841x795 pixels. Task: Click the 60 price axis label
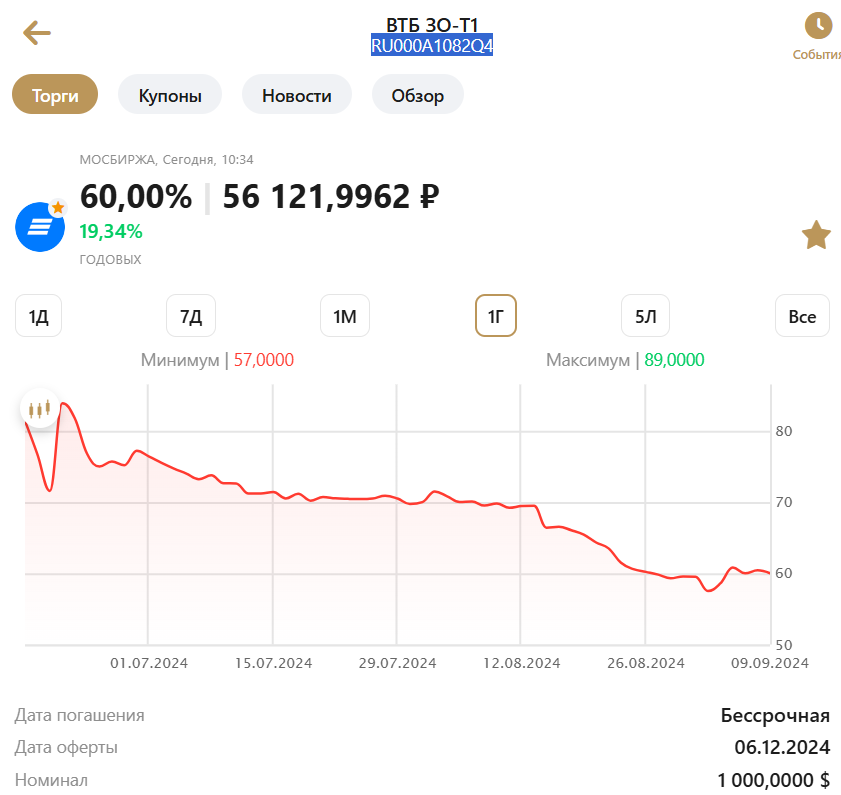[x=784, y=573]
